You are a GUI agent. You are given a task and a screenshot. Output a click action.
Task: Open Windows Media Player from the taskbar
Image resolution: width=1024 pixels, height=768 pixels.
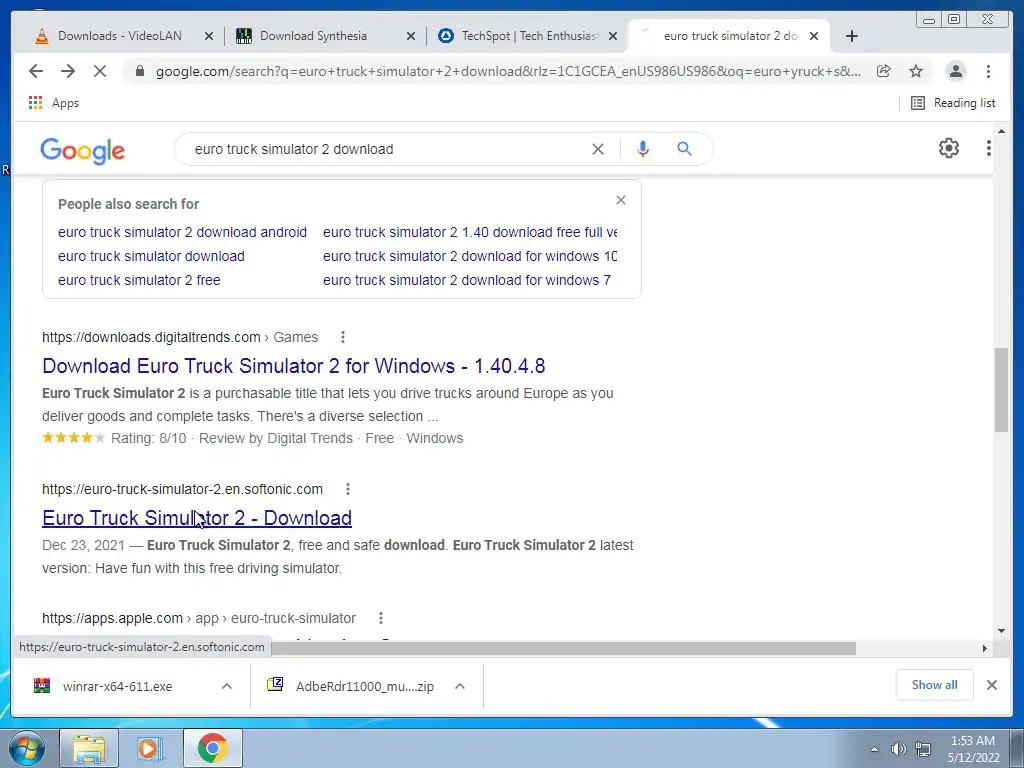150,748
